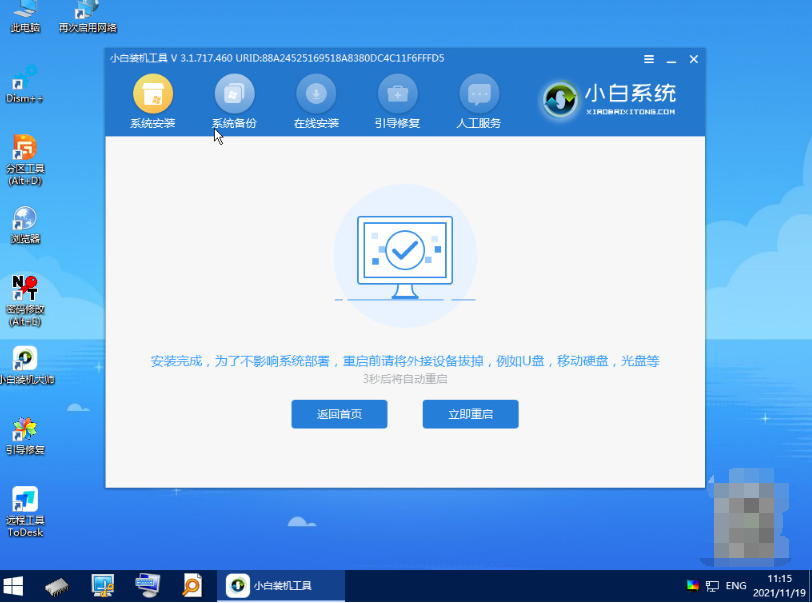Select the 浏览器 desktop shortcut
Screen dimensions: 812x603
[x=25, y=225]
